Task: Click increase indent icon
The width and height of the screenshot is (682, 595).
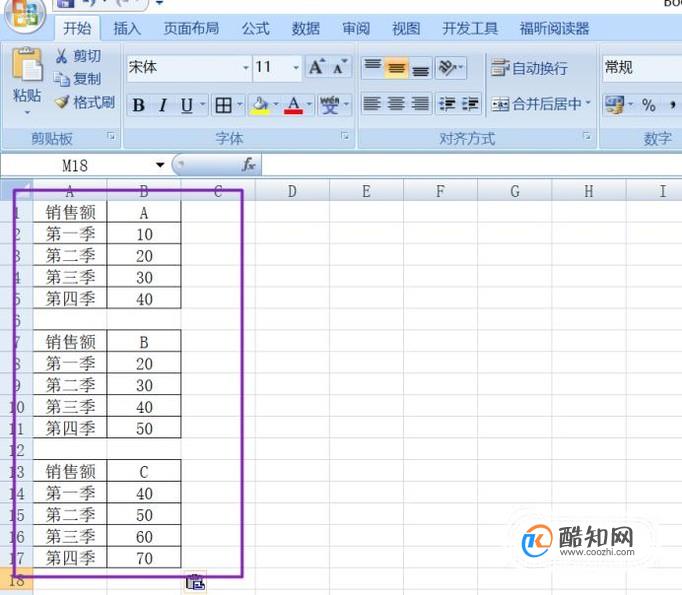Action: point(470,104)
